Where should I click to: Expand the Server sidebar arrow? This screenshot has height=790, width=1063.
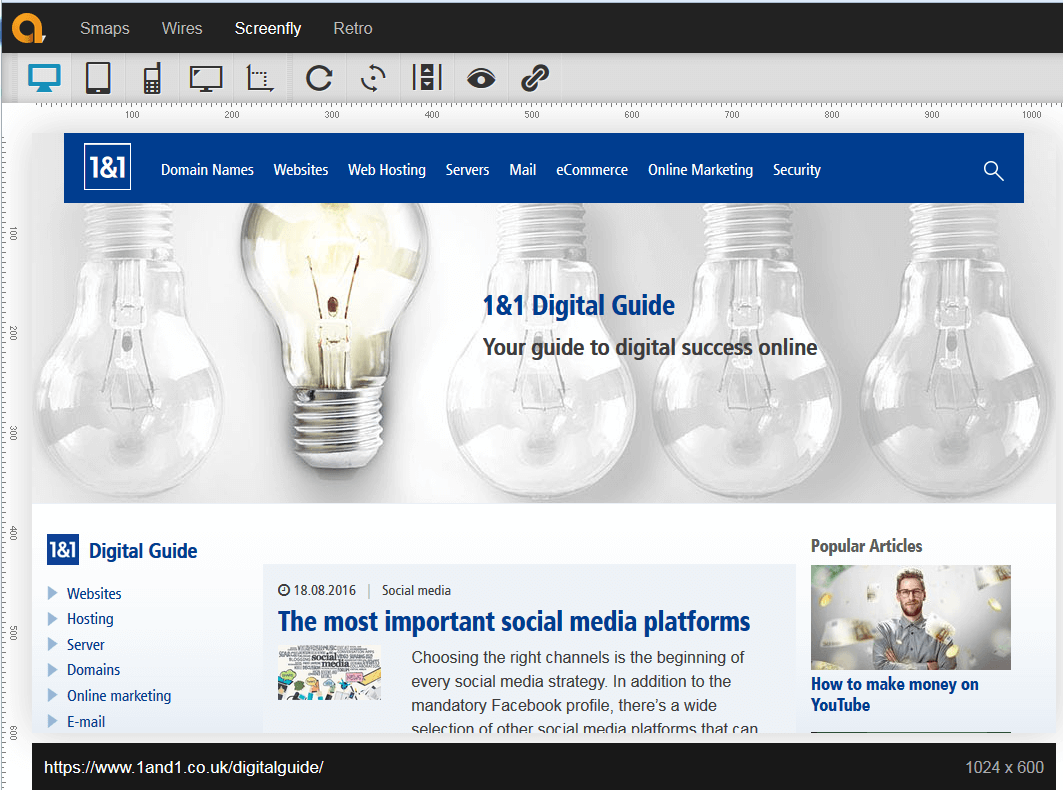point(52,644)
